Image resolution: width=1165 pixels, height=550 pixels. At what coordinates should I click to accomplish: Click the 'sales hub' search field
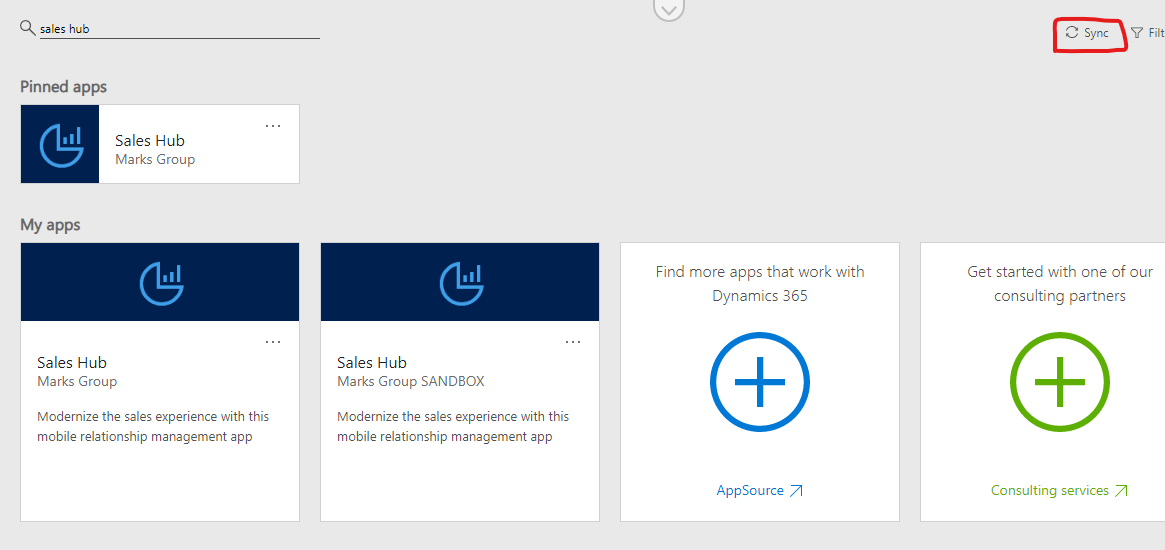pos(180,30)
